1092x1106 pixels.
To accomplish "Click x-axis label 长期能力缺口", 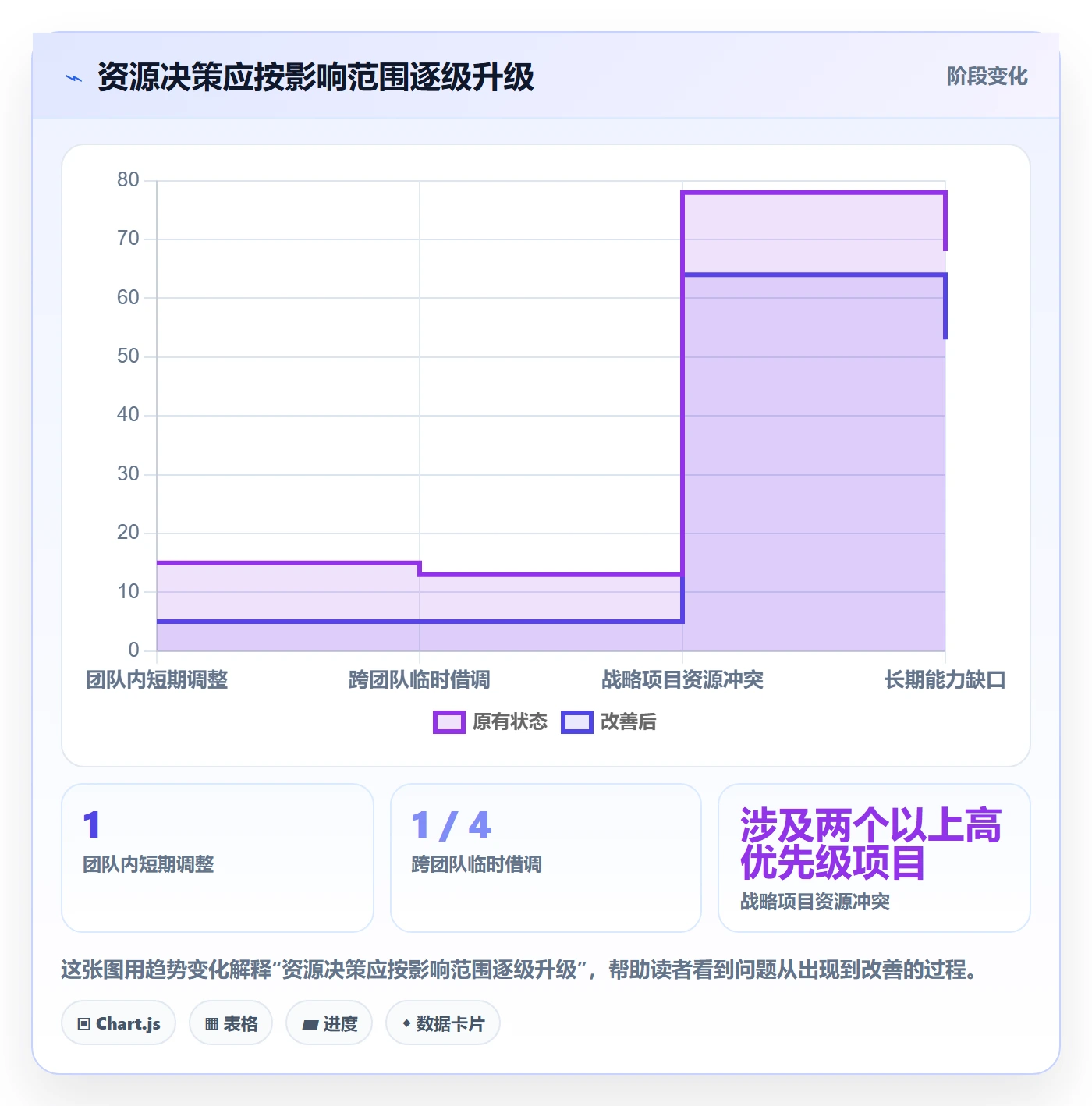I will point(945,680).
